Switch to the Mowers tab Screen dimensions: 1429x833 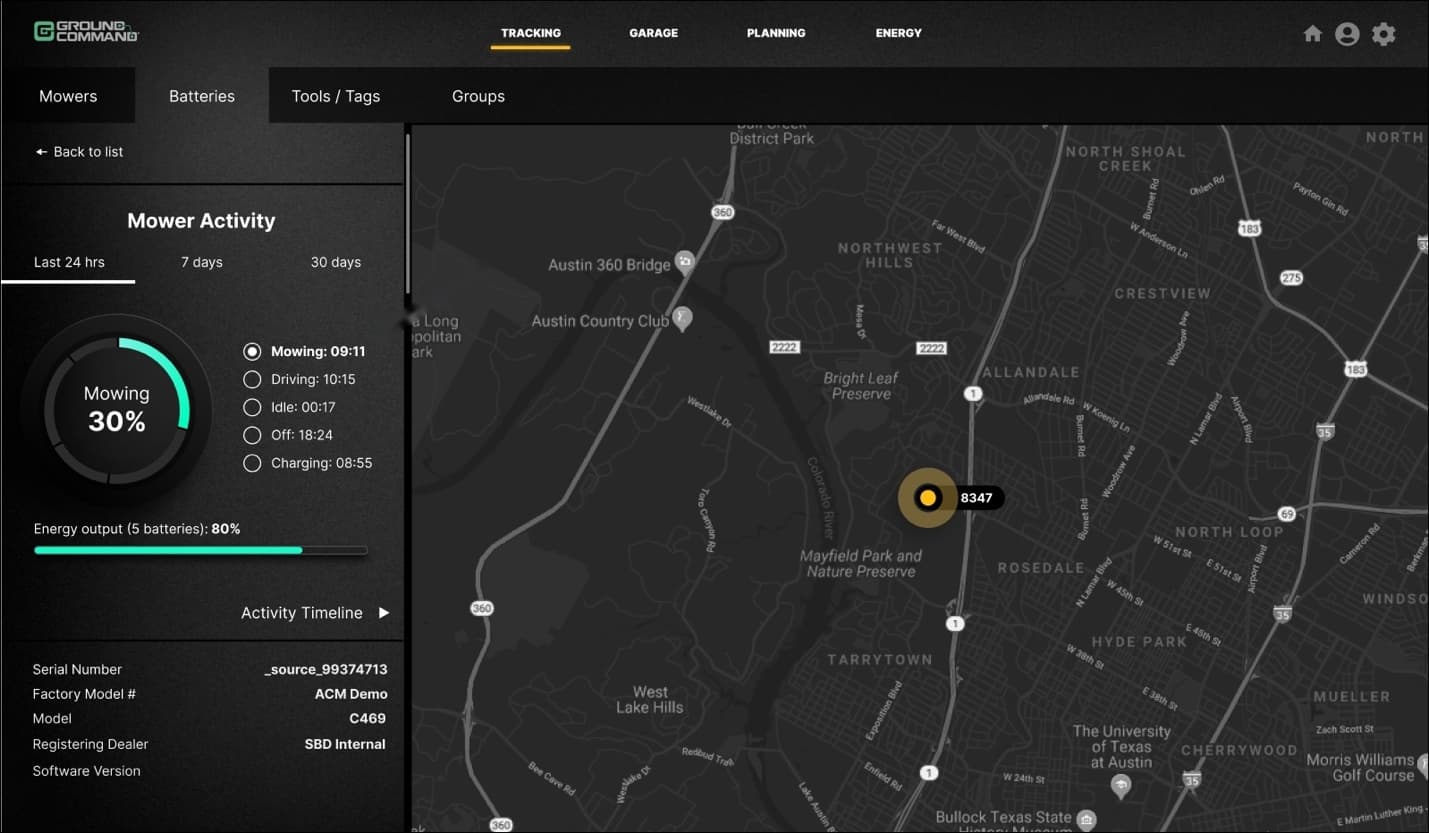click(68, 96)
